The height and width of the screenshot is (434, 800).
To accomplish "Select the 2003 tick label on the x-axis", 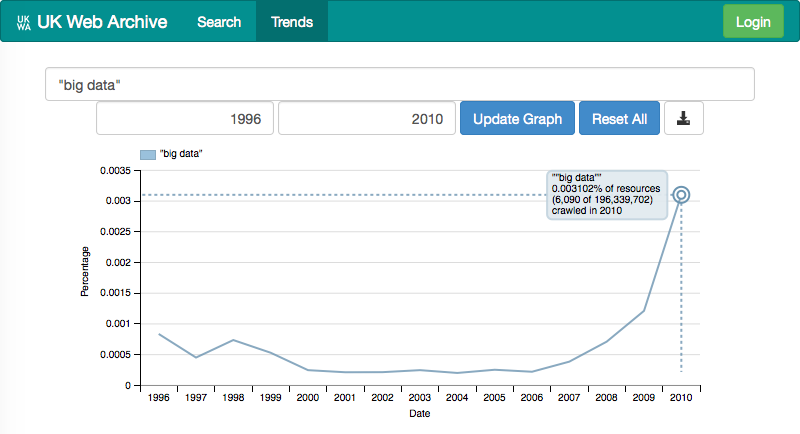I will tap(419, 398).
